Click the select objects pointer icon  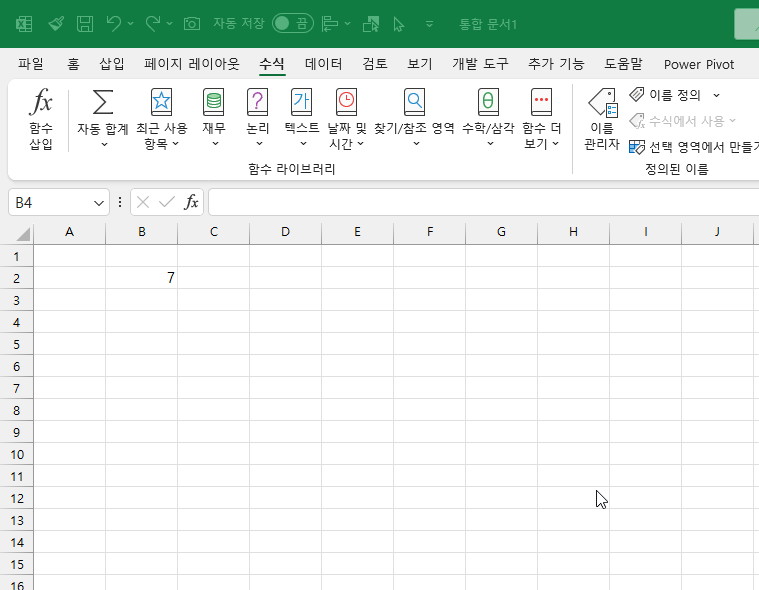(398, 24)
